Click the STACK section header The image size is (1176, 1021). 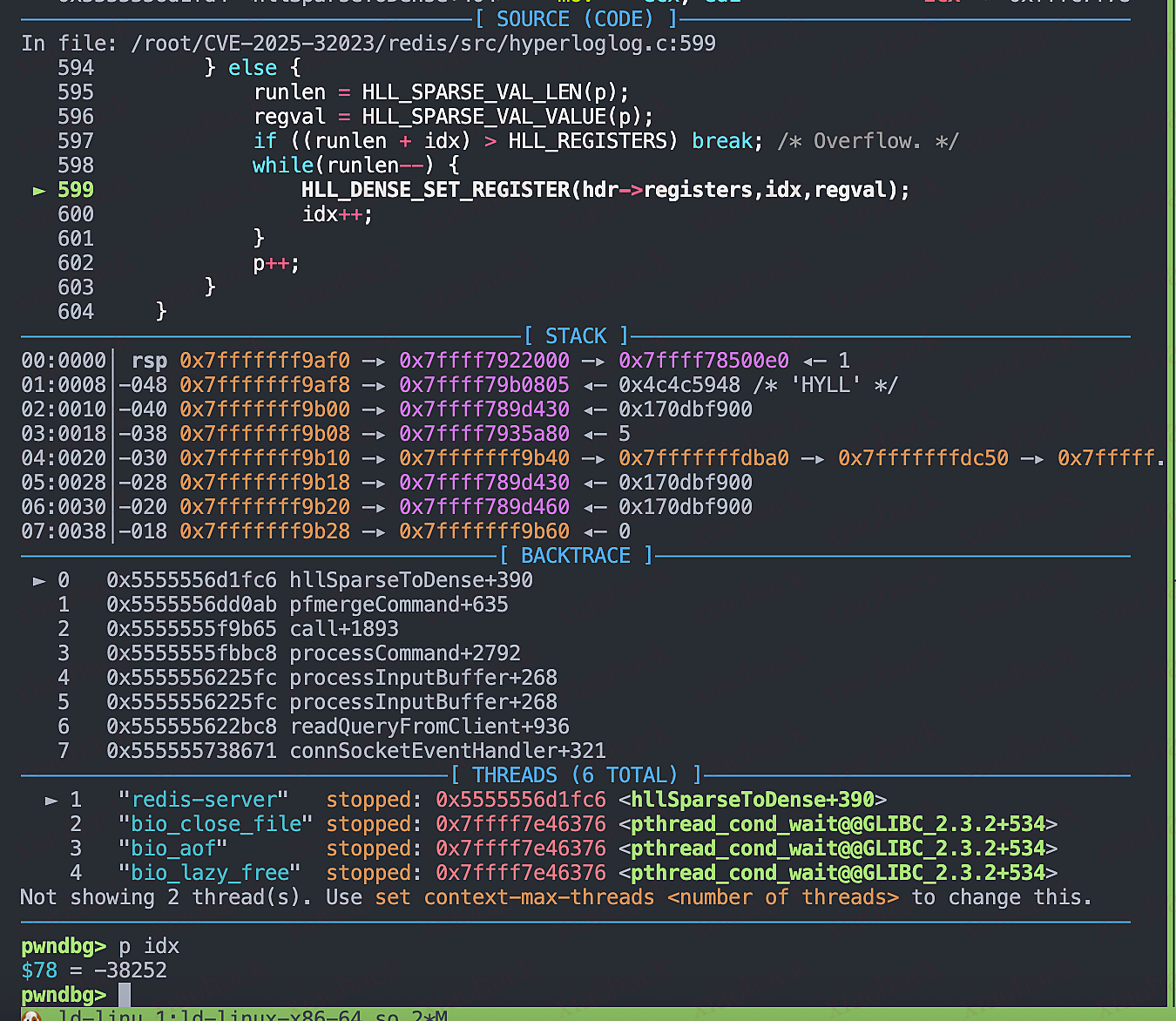coord(575,335)
